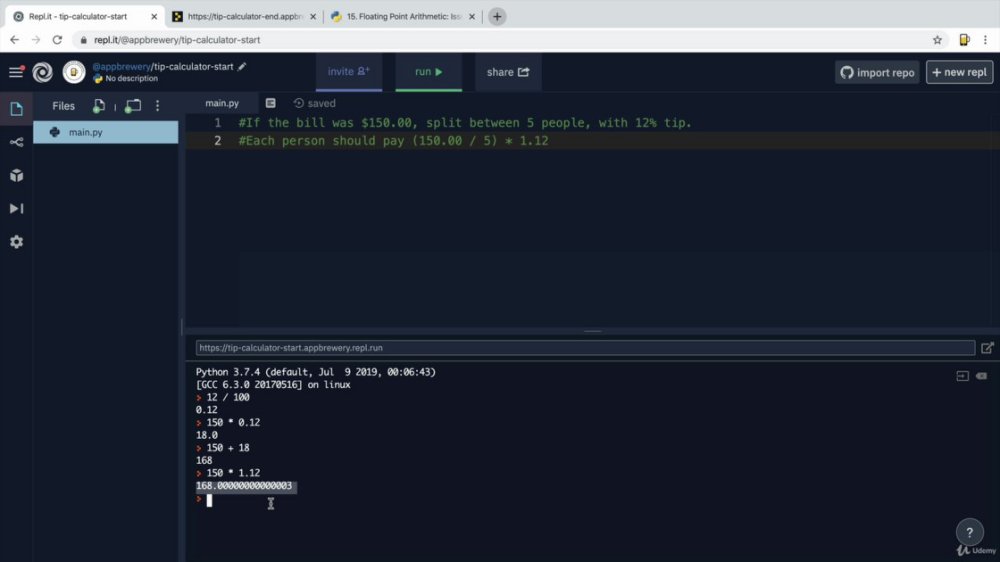Open Settings gear in sidebar
Viewport: 1000px width, 562px height.
point(17,242)
